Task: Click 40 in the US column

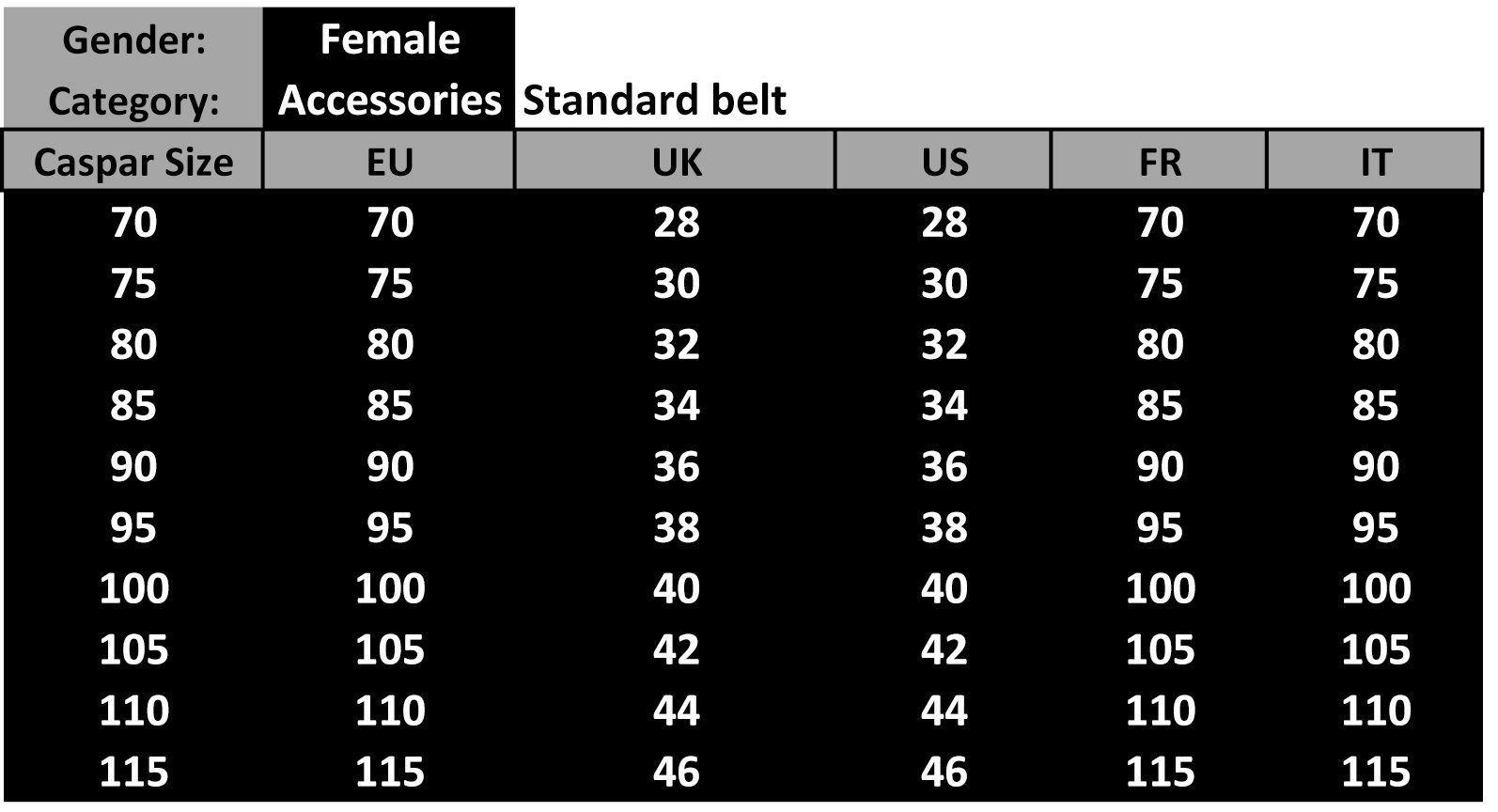Action: coord(944,588)
